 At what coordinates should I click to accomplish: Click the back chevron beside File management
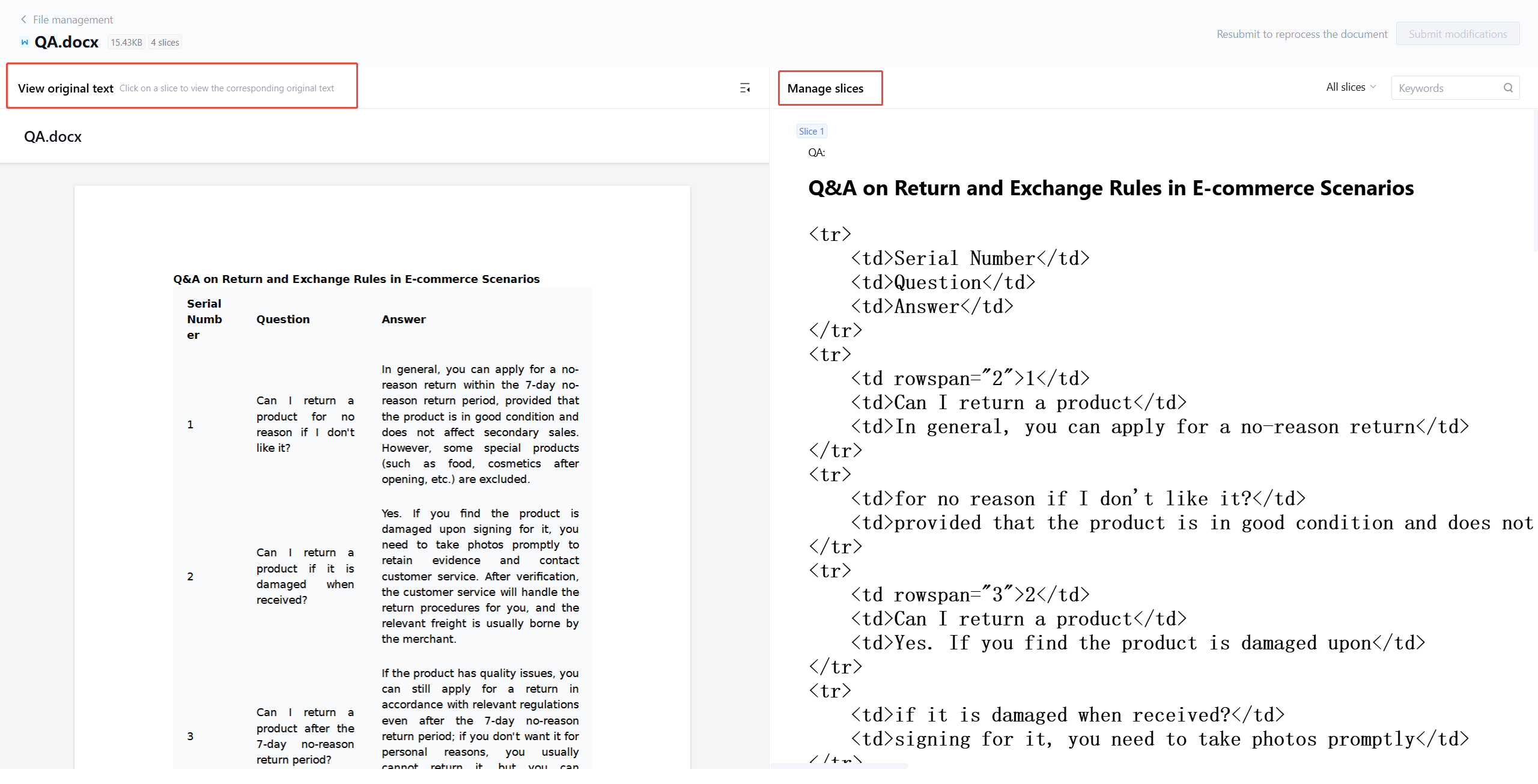(23, 19)
